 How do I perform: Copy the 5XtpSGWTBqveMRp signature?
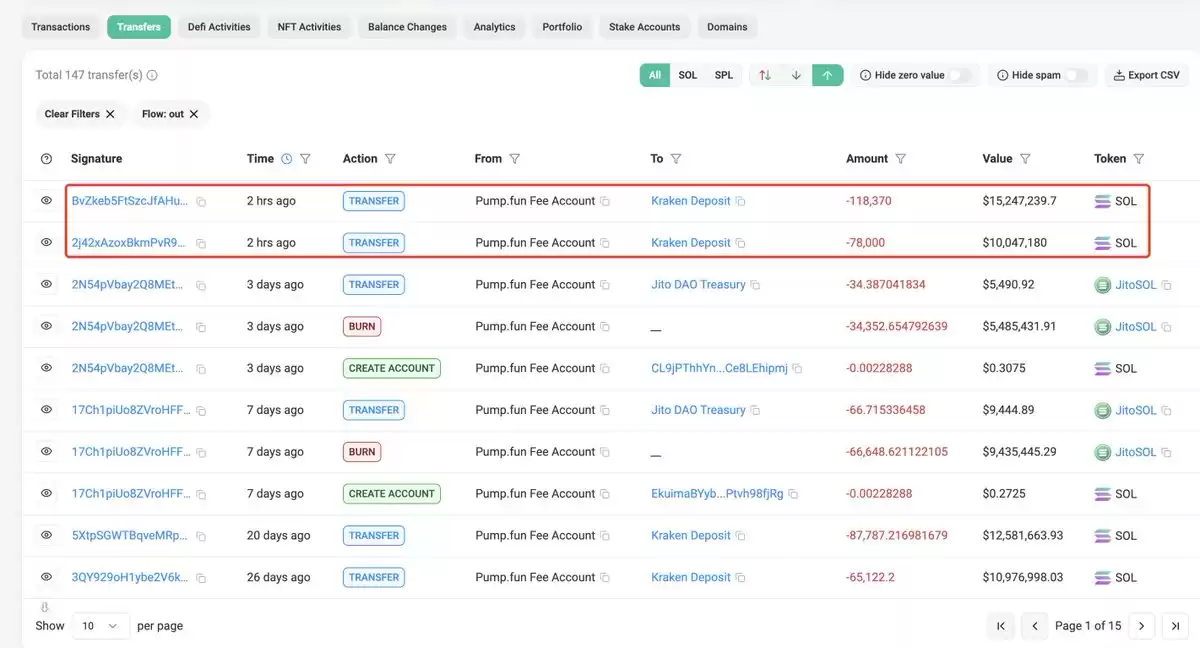click(201, 537)
